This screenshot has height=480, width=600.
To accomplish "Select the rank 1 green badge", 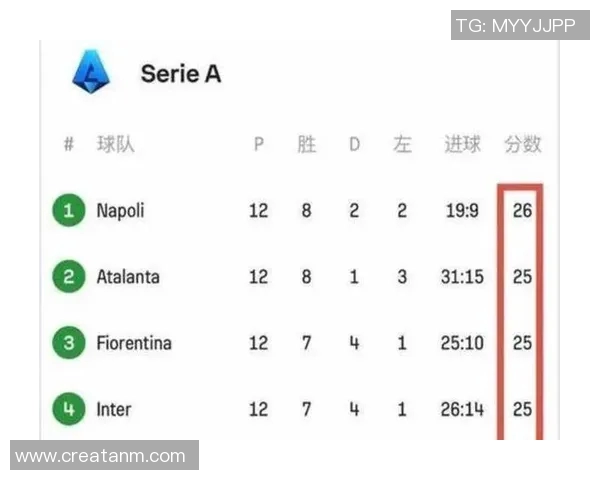I will pyautogui.click(x=68, y=211).
